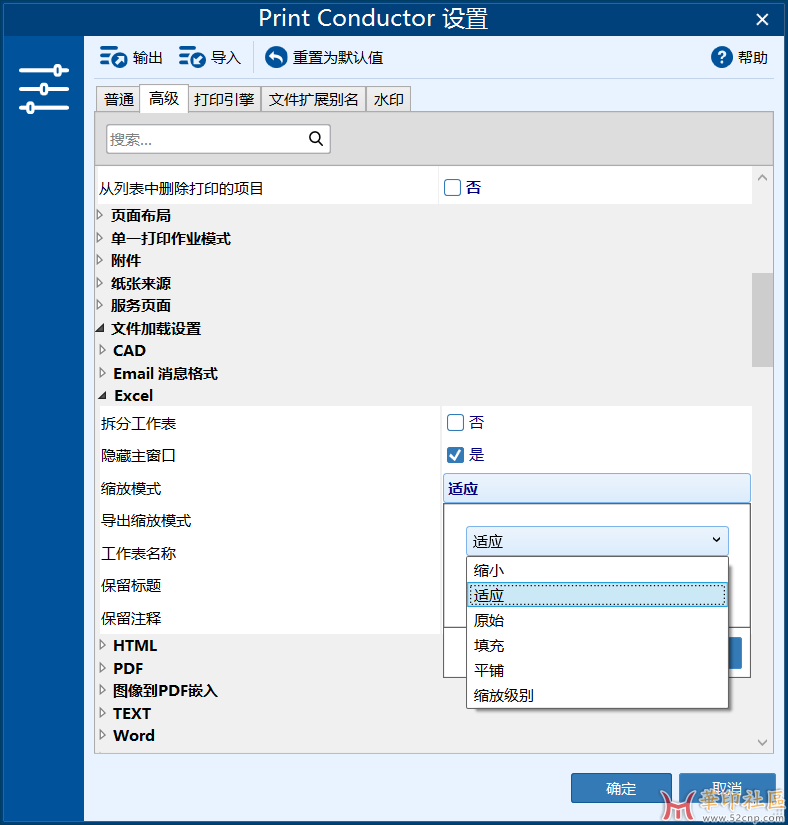Expand the 单一打印作业模式 section
Image resolution: width=788 pixels, height=825 pixels.
point(100,238)
